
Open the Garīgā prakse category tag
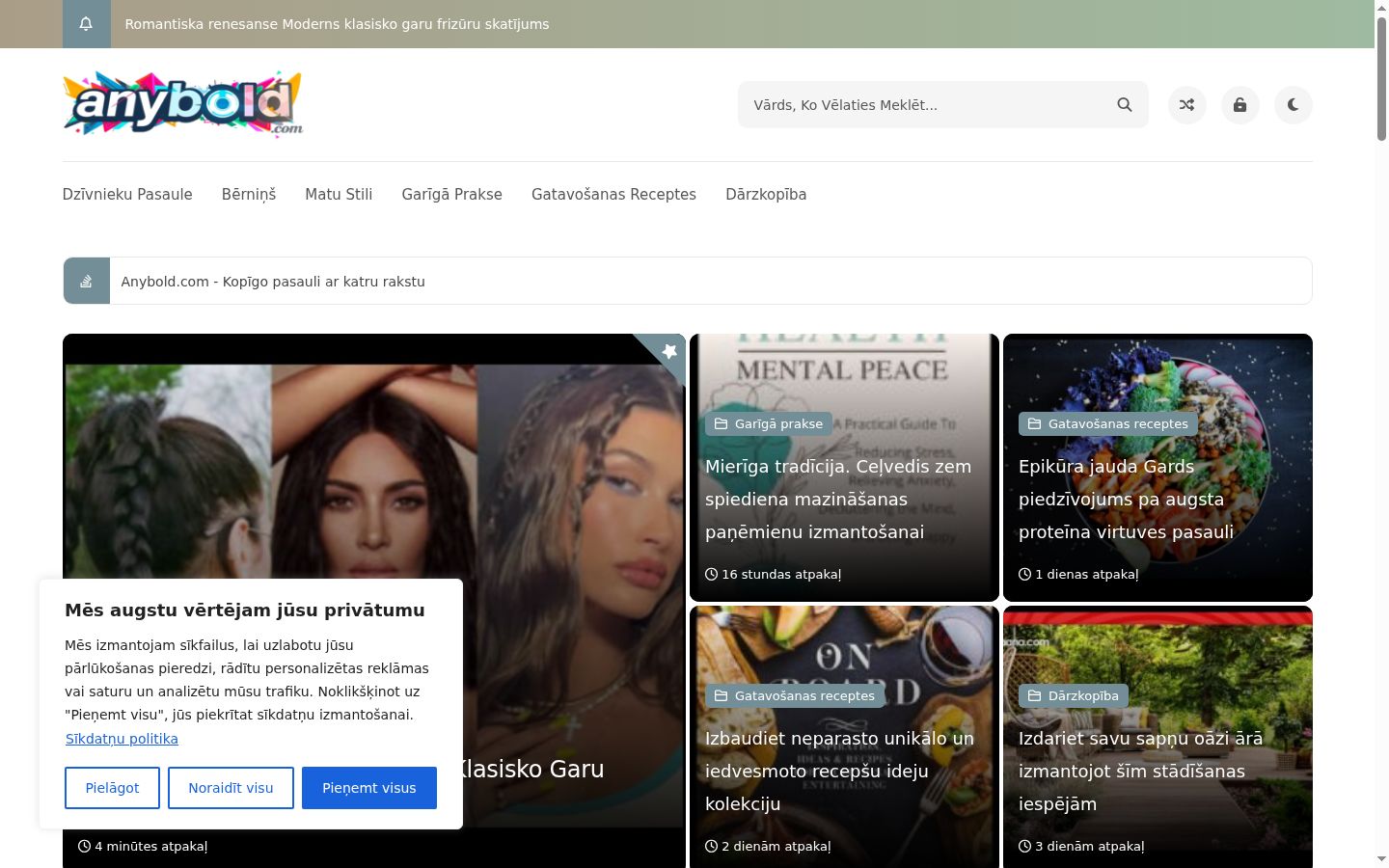[x=769, y=423]
